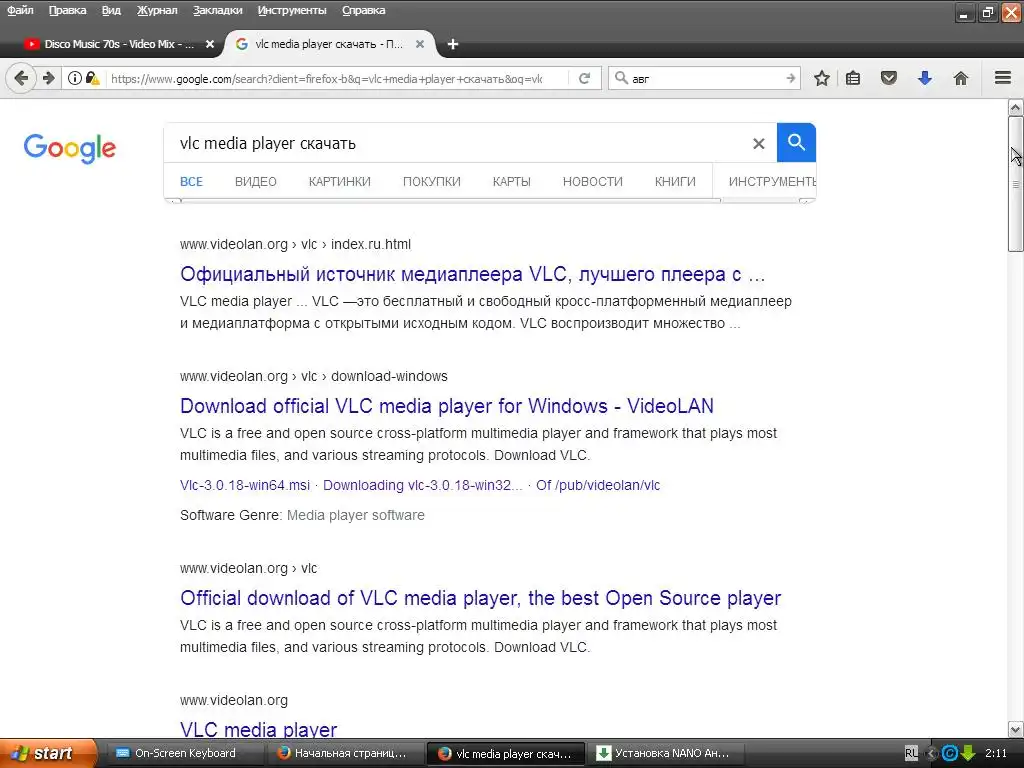Open Downloading vlc-3.0.18-win32 sitelink
Viewport: 1024px width, 768px height.
[423, 485]
